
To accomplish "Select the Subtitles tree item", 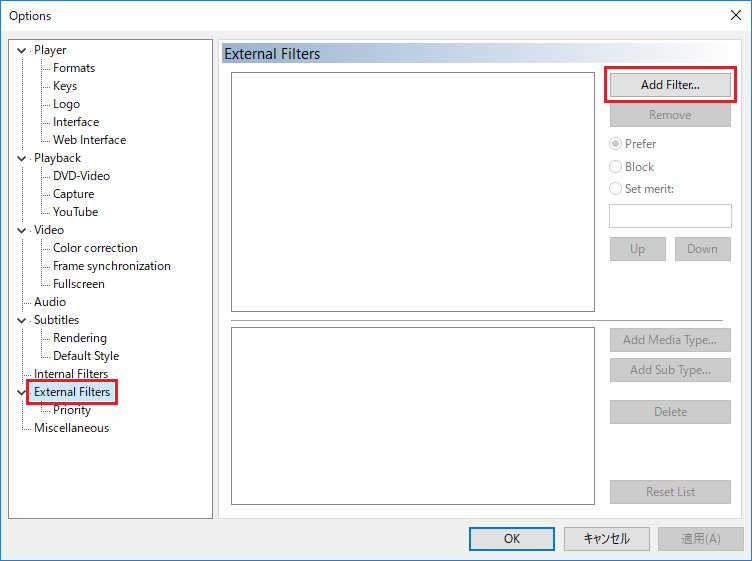I will pos(56,320).
